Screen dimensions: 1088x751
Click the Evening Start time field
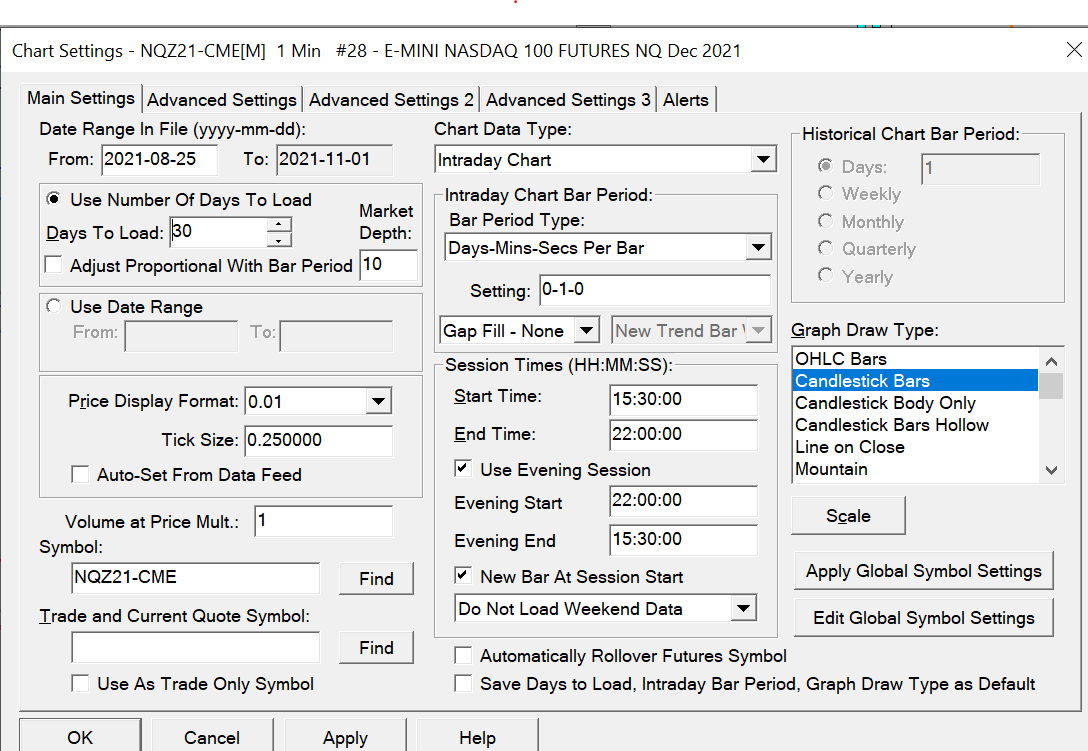tap(683, 501)
